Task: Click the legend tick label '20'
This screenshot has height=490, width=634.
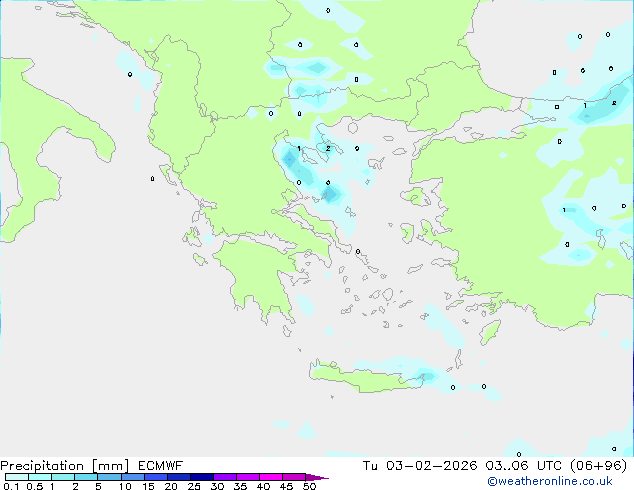Action: pyautogui.click(x=171, y=486)
